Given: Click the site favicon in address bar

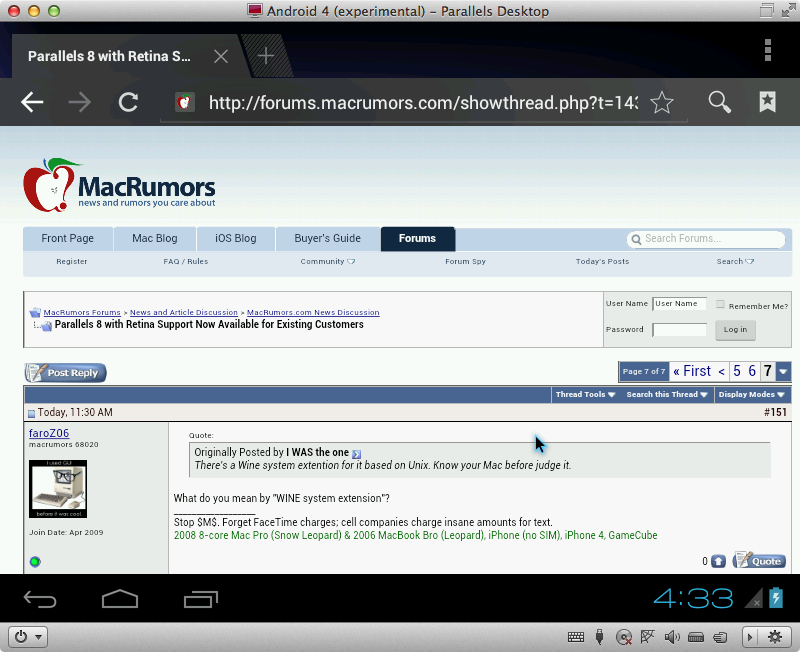Looking at the screenshot, I should 184,103.
